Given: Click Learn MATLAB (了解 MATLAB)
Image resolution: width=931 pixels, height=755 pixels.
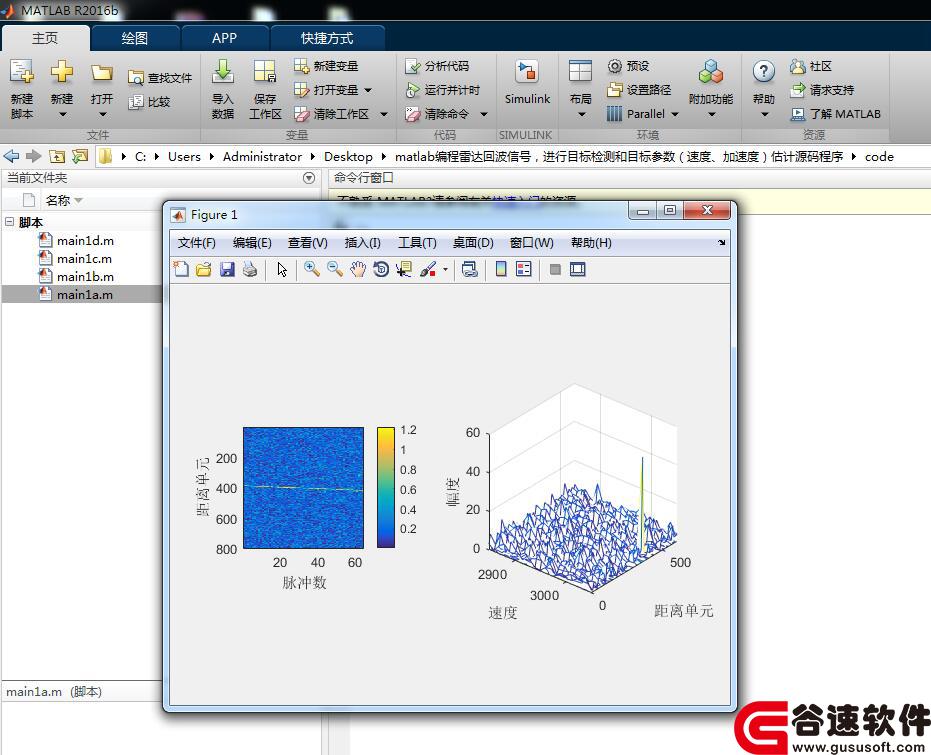Looking at the screenshot, I should click(835, 114).
